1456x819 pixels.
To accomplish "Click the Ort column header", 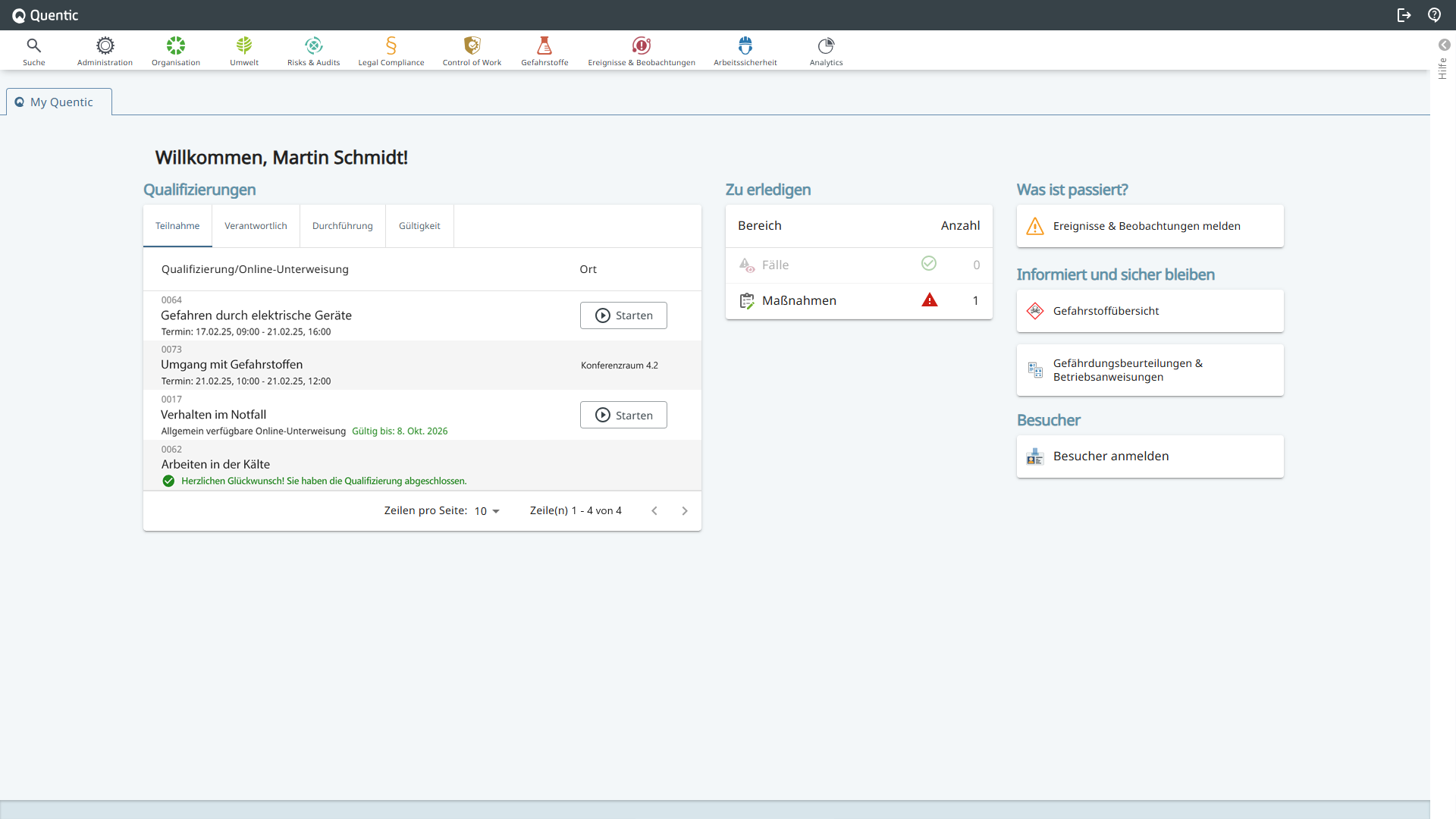I will (x=588, y=269).
